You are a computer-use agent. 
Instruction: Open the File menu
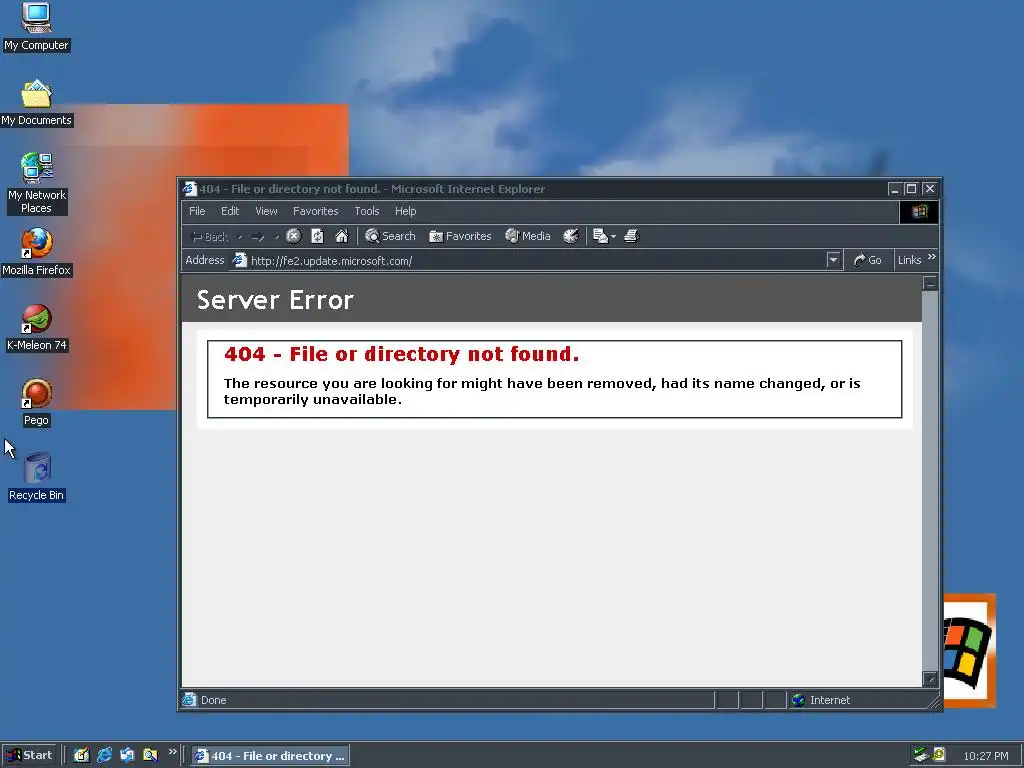[x=197, y=211]
